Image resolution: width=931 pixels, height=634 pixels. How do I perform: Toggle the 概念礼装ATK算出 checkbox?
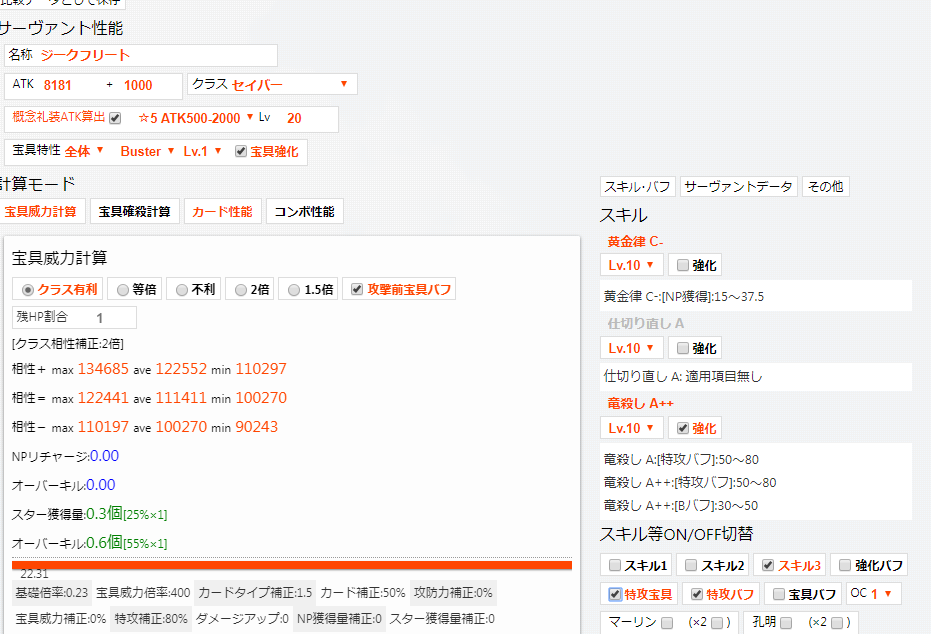tap(115, 118)
